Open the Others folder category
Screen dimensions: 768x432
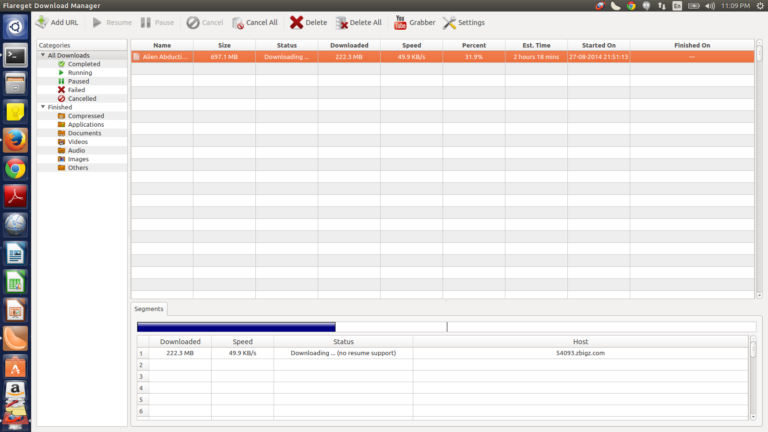pyautogui.click(x=78, y=168)
